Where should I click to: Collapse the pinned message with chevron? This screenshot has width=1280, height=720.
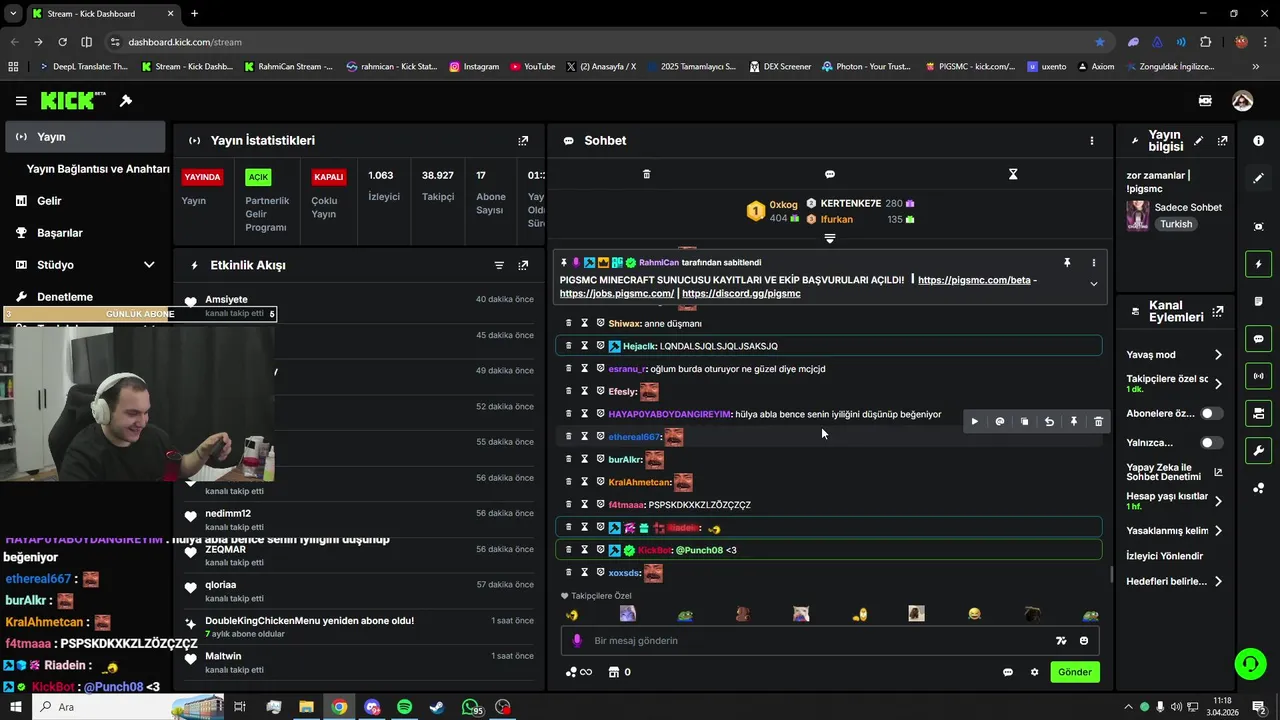(1093, 284)
